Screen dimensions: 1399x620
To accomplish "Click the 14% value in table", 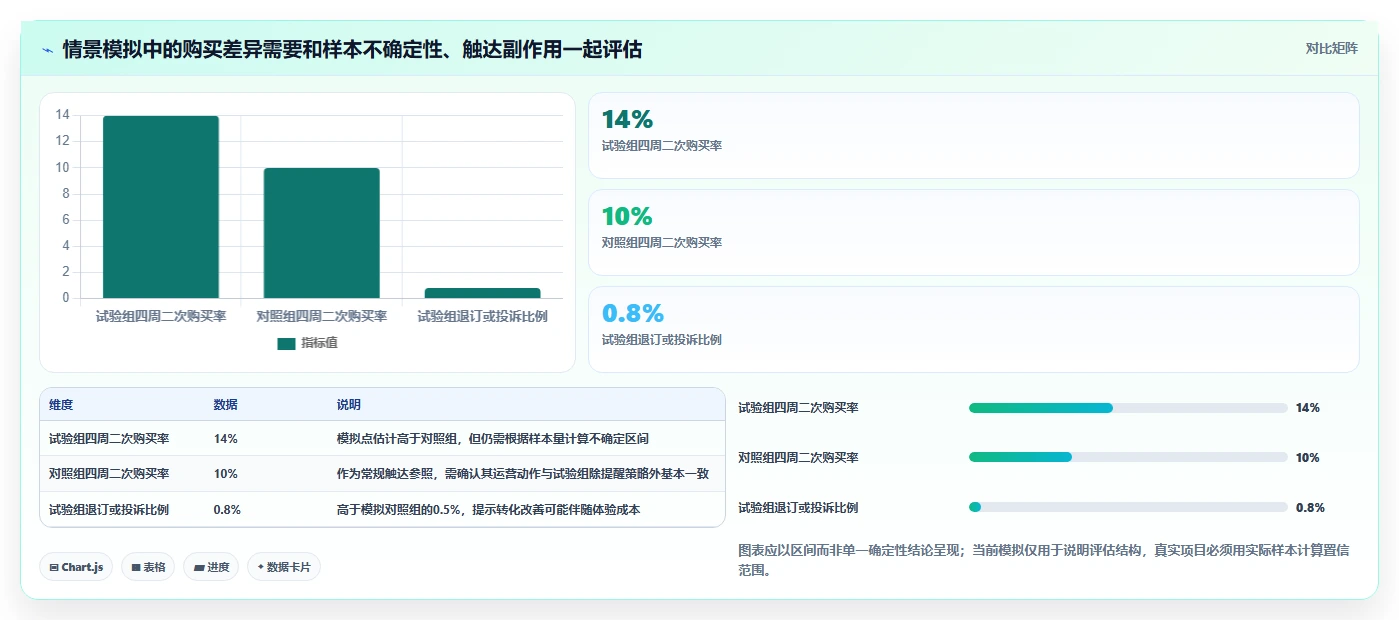I will pyautogui.click(x=225, y=439).
